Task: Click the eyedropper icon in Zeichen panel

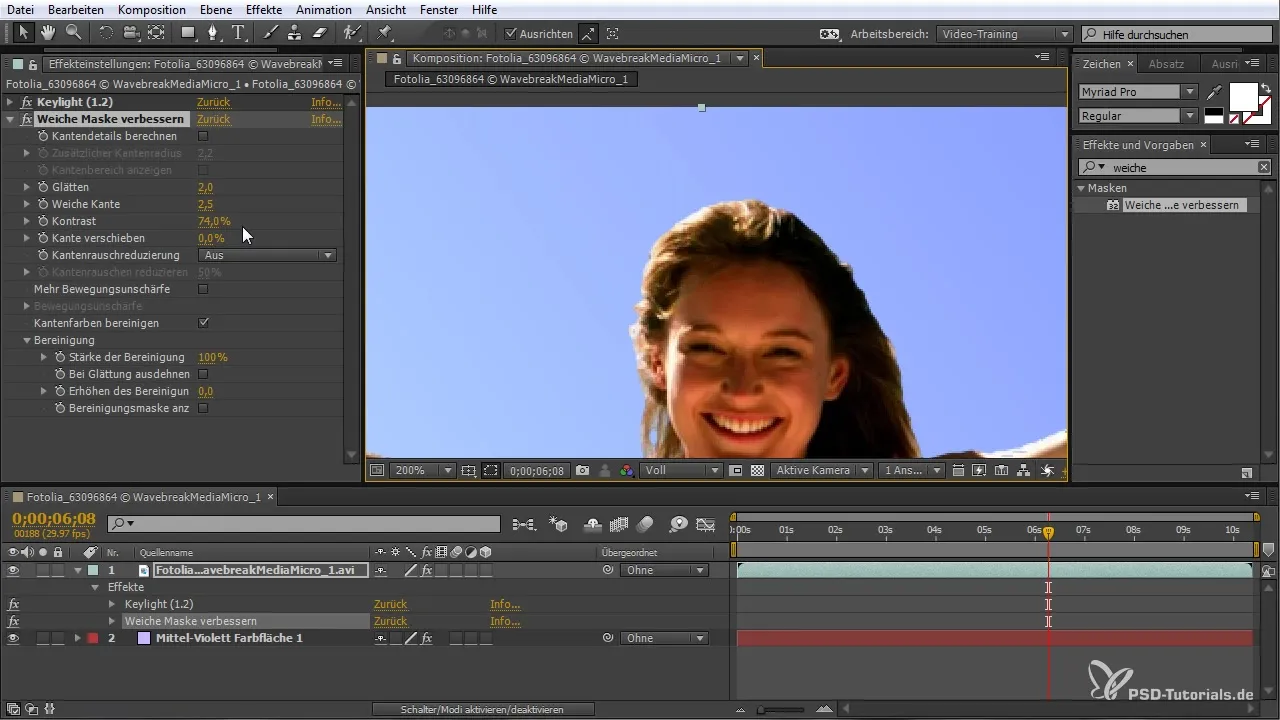Action: pos(1214,91)
